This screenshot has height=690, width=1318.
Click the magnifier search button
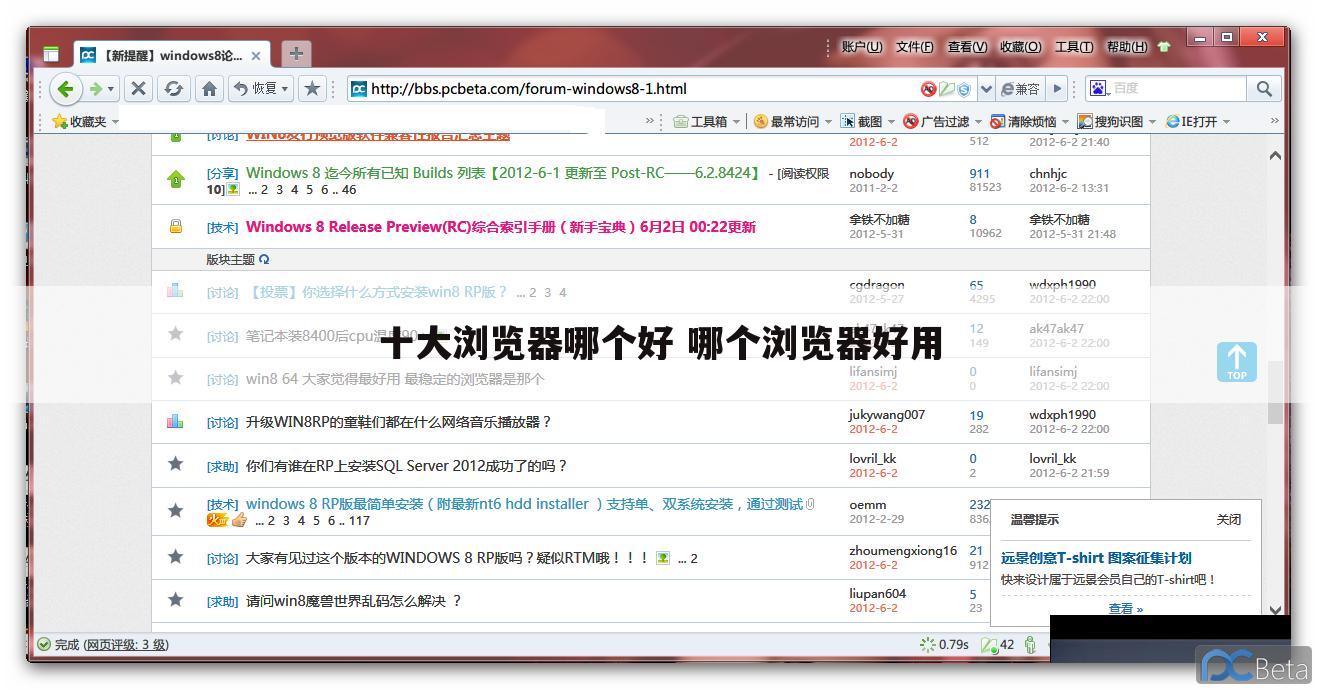[1264, 89]
